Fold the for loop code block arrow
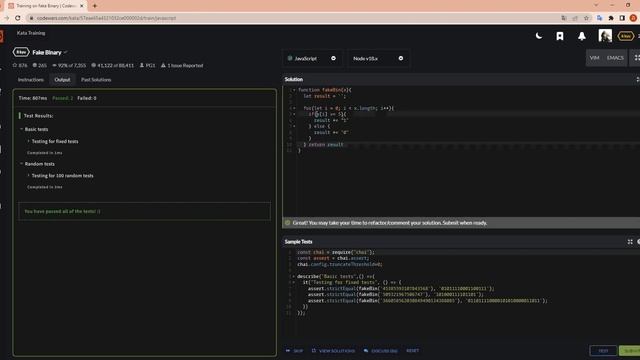This screenshot has height=360, width=640. pos(294,108)
